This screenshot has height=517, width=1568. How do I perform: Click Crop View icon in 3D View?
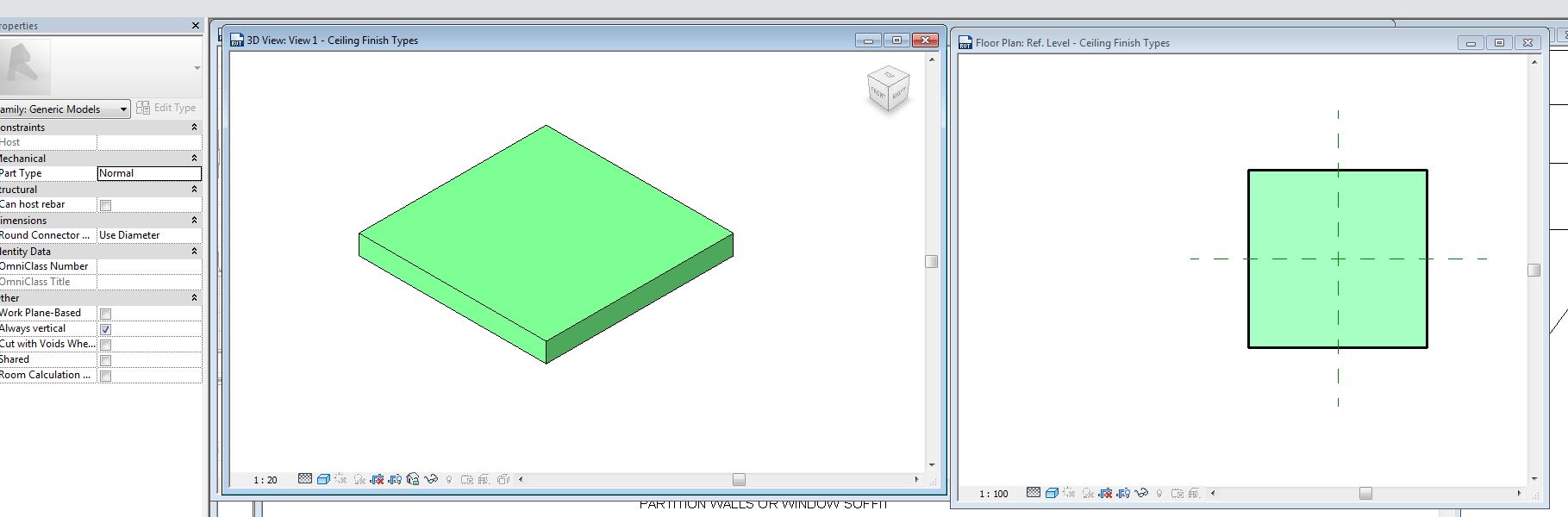tap(377, 479)
